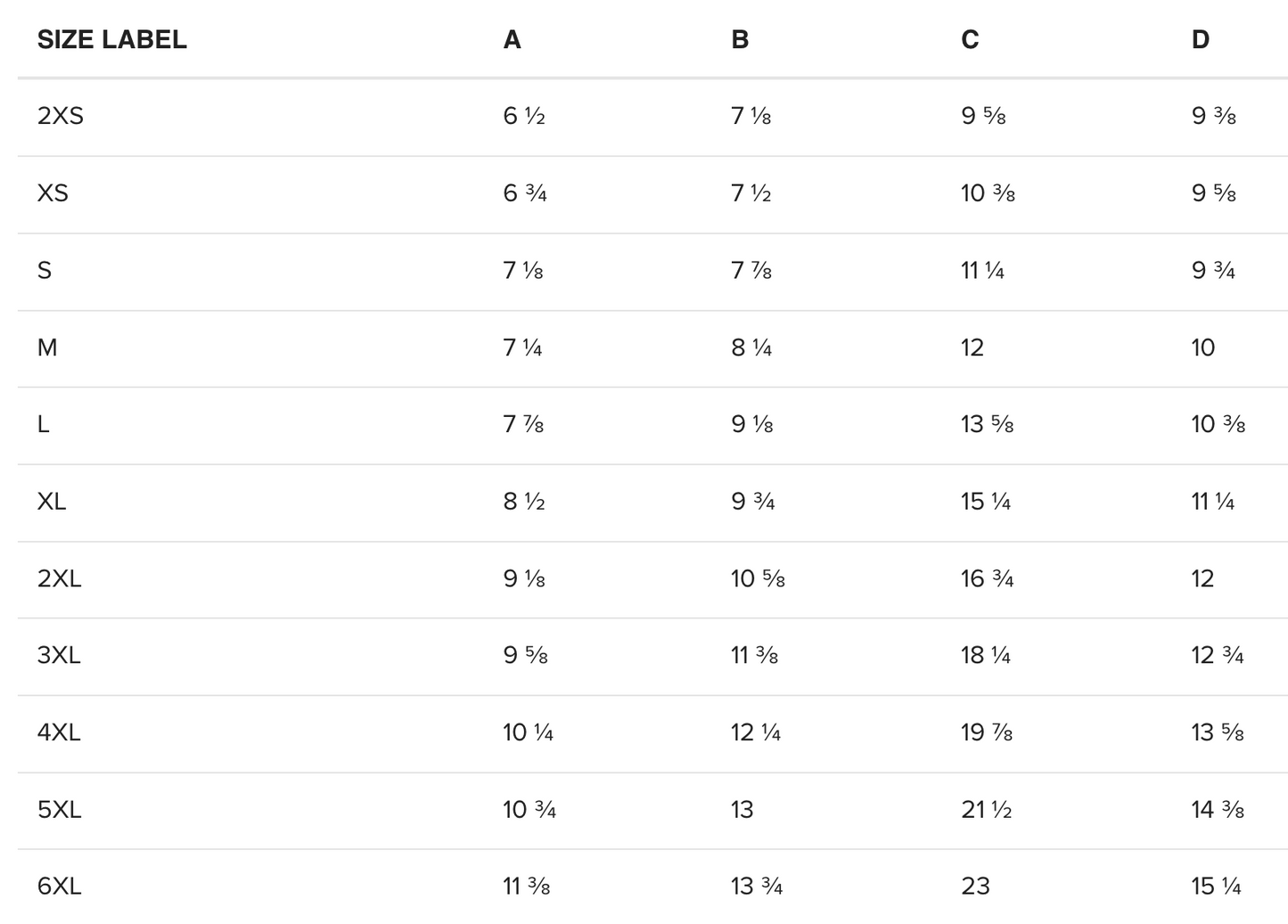Viewport: 1288px width, 924px height.
Task: Click the 3XL size label
Action: pyautogui.click(x=59, y=656)
